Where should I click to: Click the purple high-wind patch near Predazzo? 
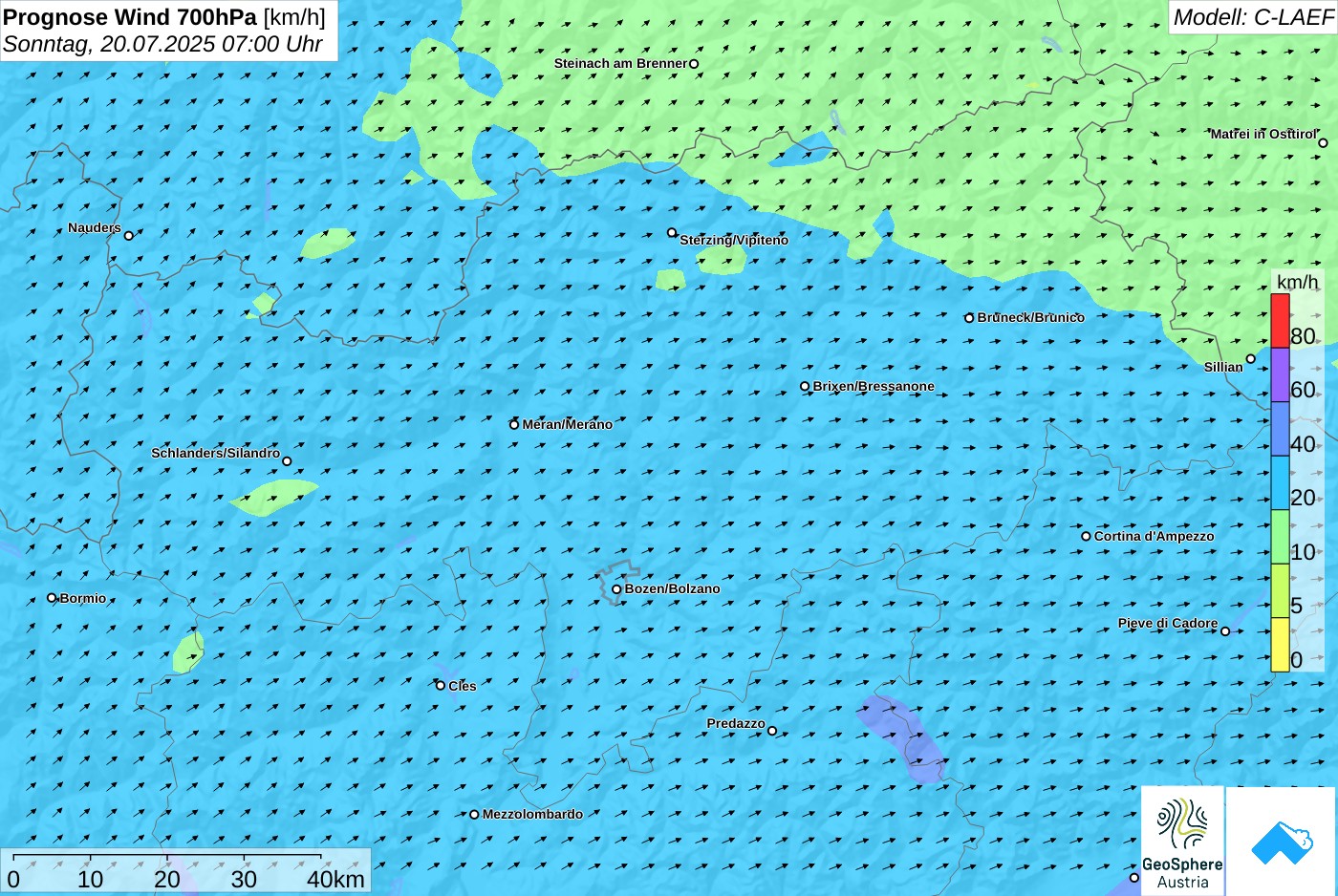click(903, 737)
